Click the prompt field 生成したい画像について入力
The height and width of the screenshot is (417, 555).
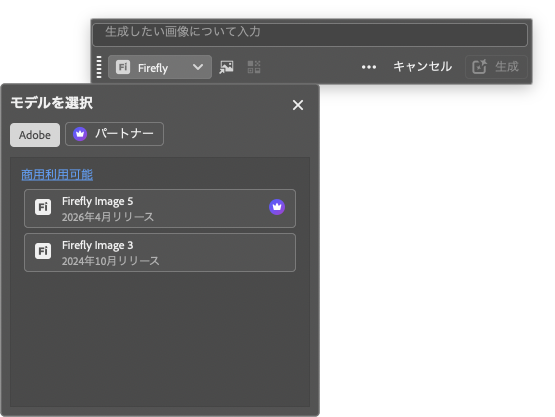pos(310,35)
